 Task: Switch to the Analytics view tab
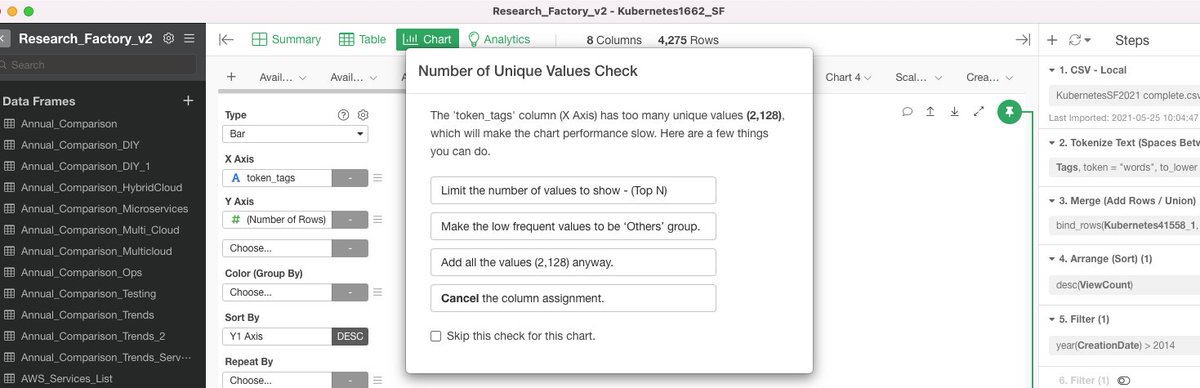498,40
